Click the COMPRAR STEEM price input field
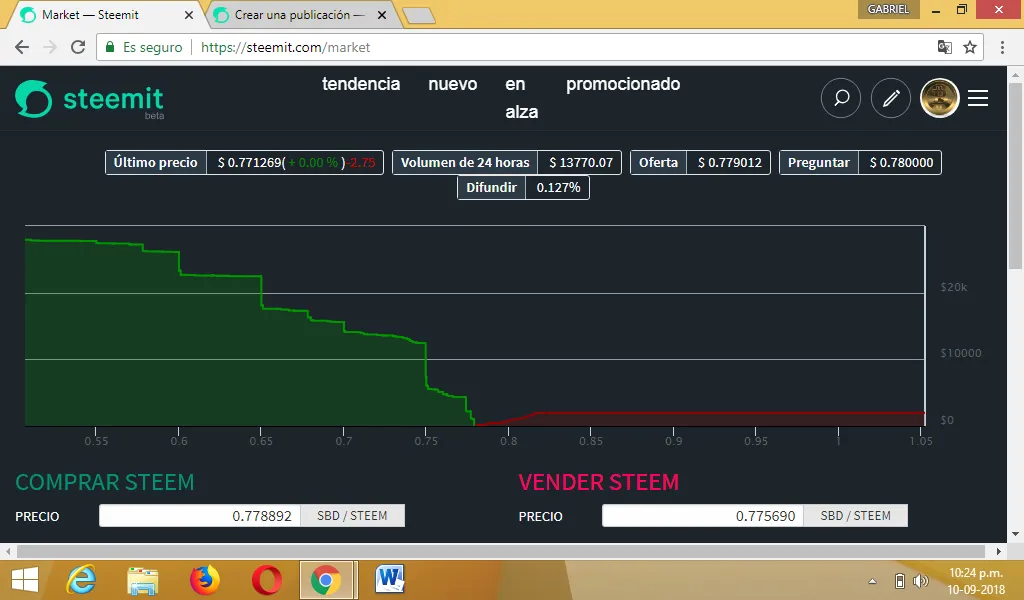 (200, 516)
